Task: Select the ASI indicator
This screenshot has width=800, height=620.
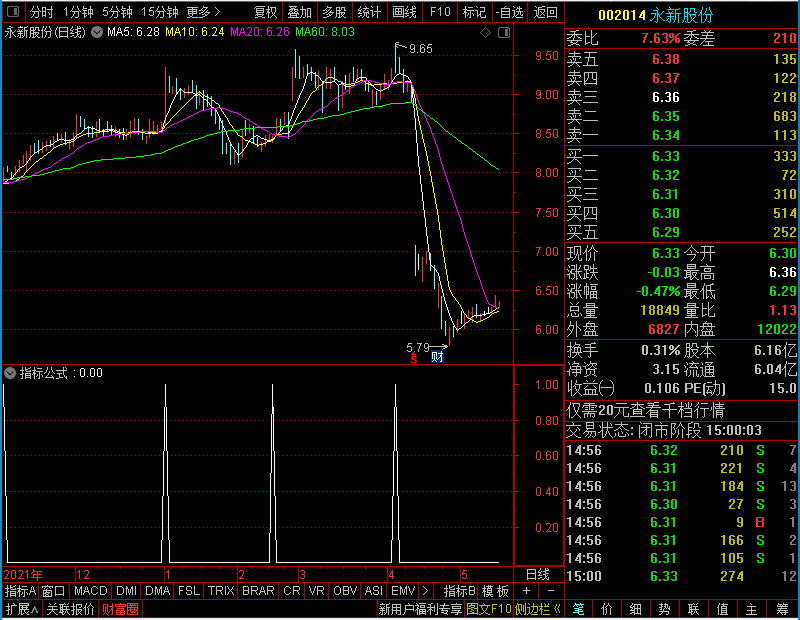Action: coord(374,591)
